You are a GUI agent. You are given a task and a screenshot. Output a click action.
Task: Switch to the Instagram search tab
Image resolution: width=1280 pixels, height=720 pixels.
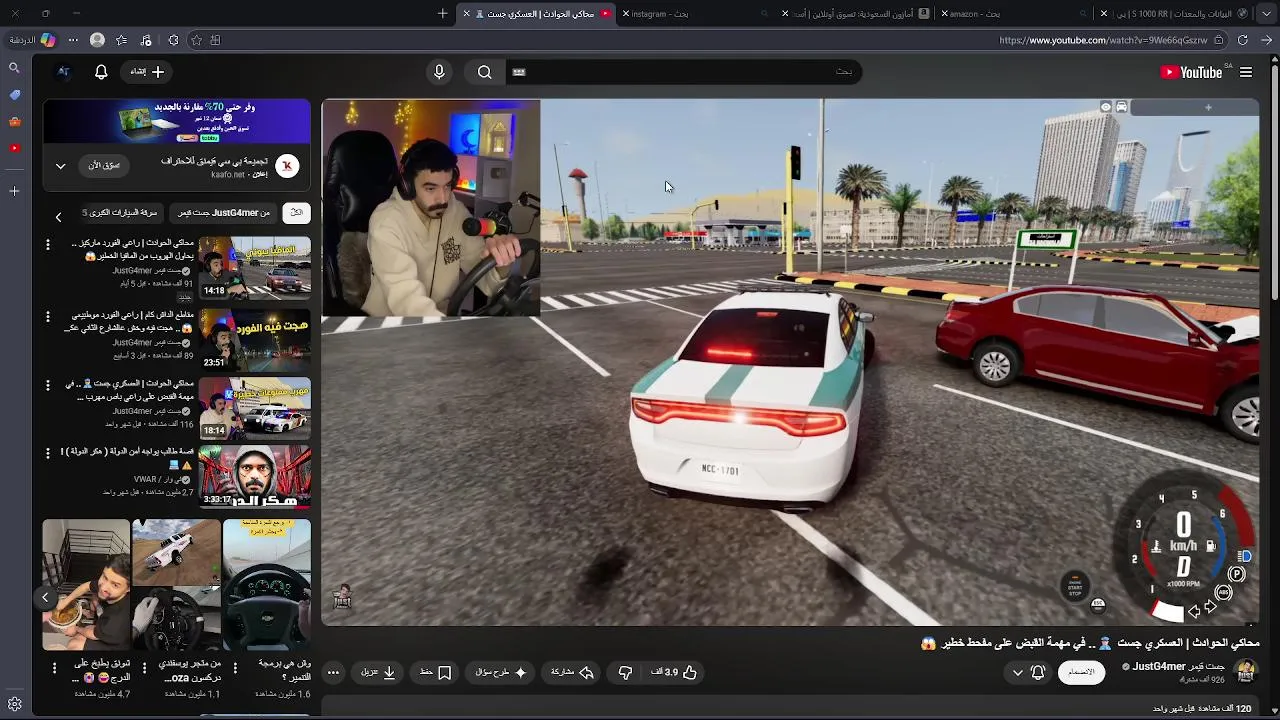point(698,13)
